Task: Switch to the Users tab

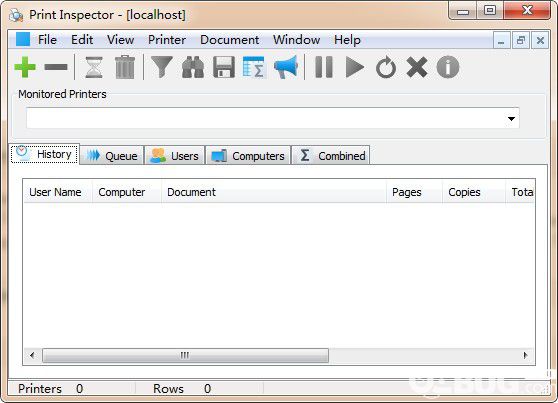Action: (x=174, y=156)
